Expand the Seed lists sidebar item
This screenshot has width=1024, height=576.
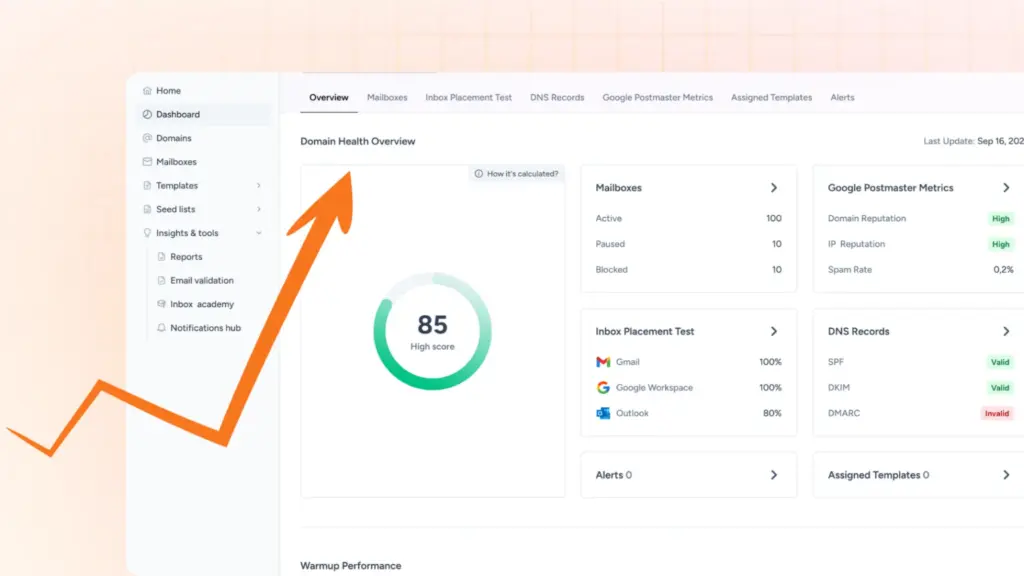(x=257, y=209)
